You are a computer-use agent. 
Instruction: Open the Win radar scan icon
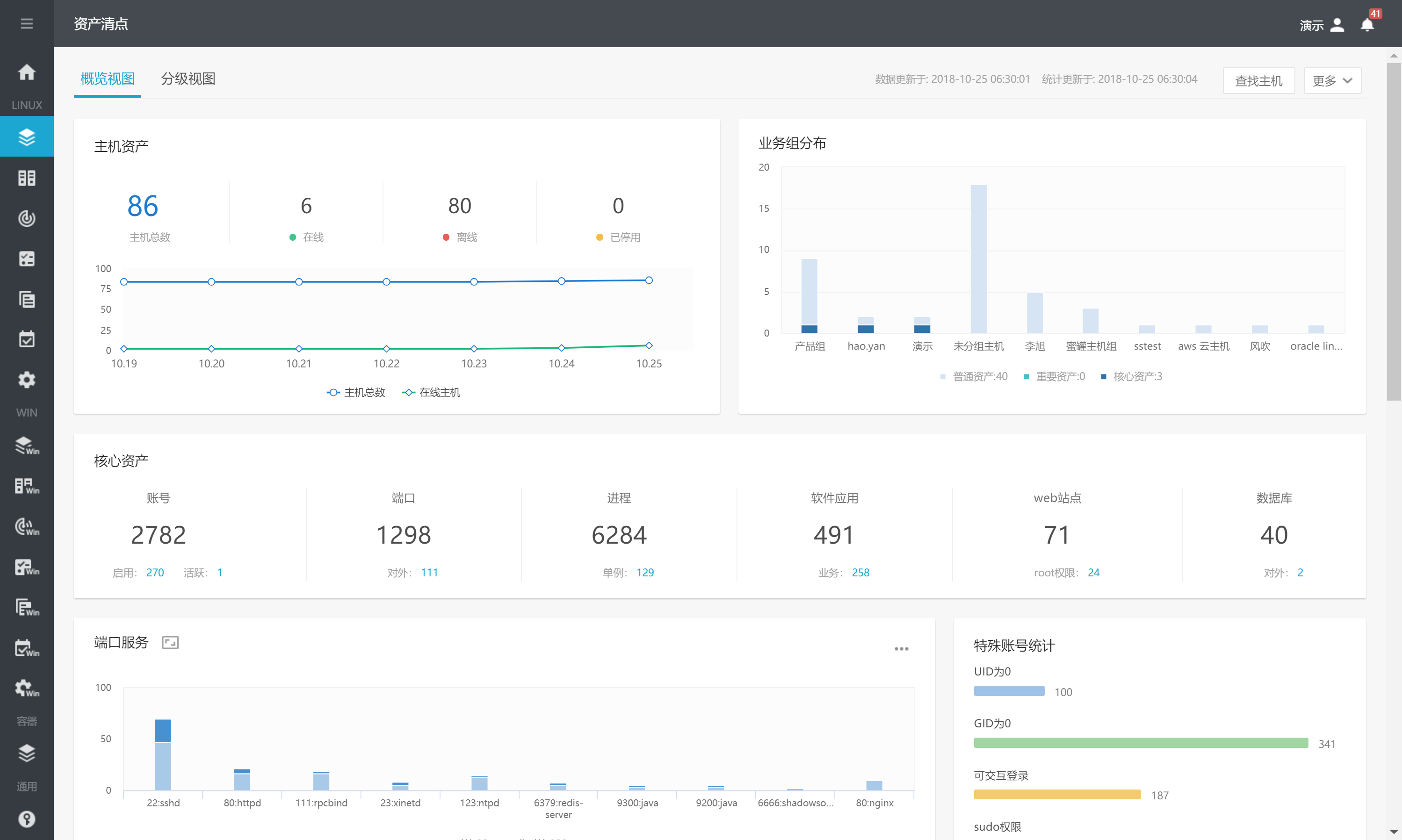click(x=27, y=526)
